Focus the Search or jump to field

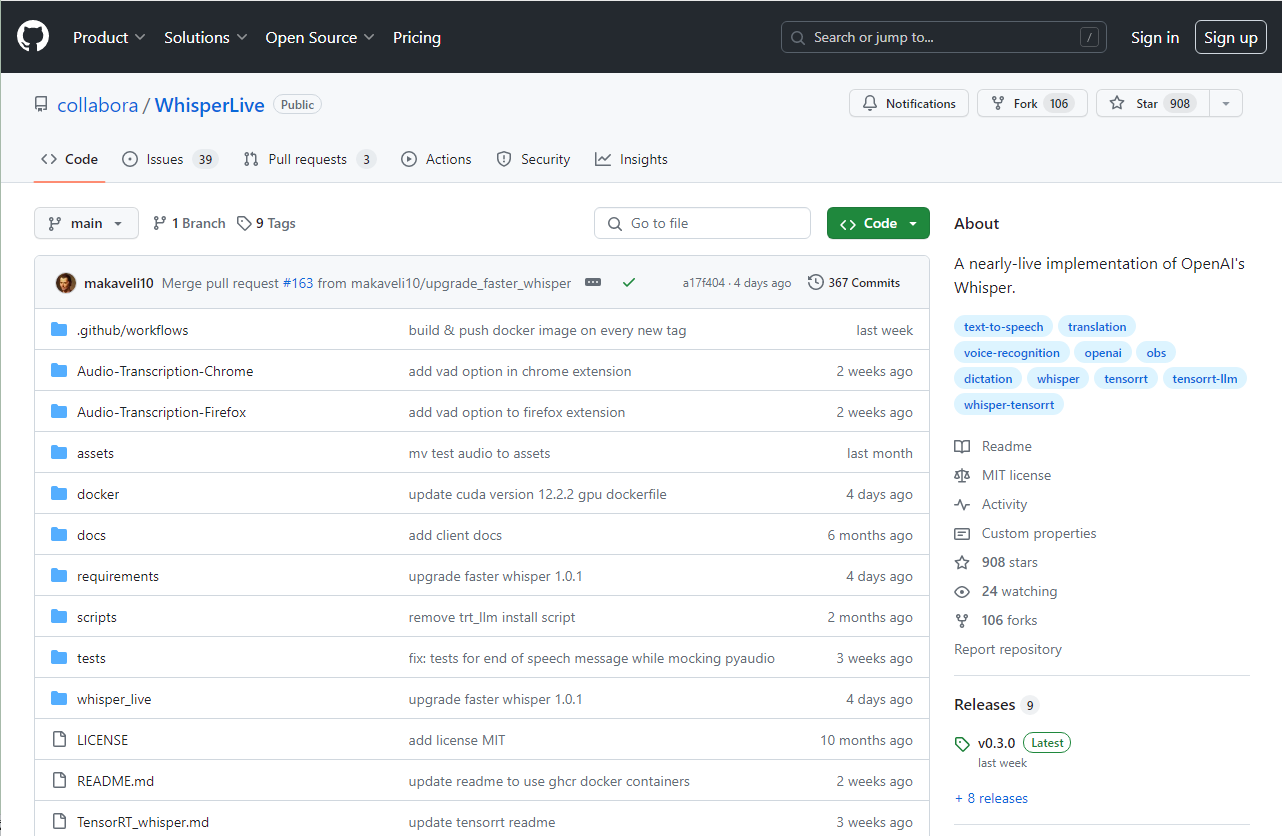pyautogui.click(x=944, y=37)
